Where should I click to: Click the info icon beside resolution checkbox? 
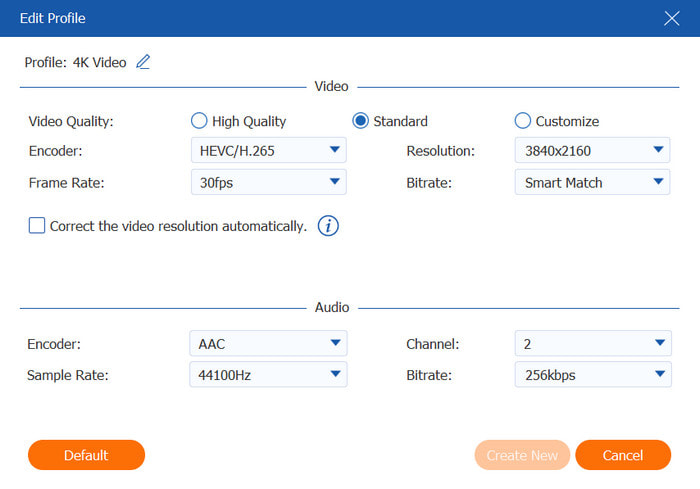tap(328, 226)
